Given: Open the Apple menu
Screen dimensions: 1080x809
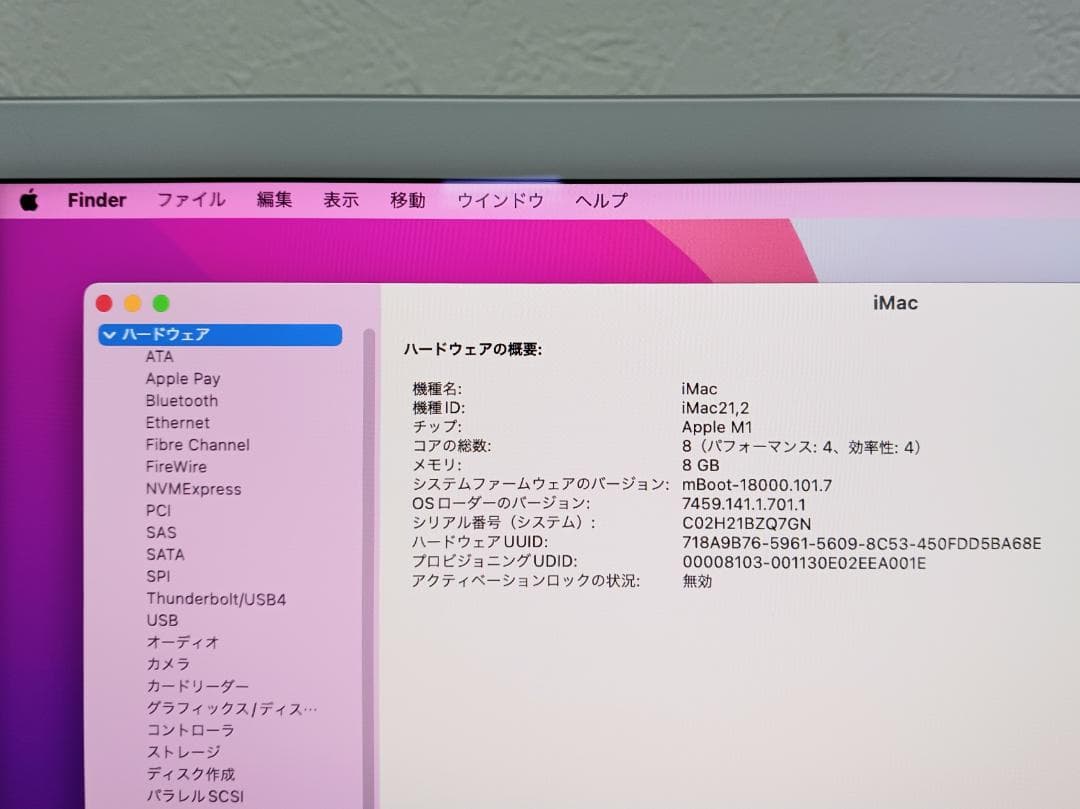Looking at the screenshot, I should 29,200.
